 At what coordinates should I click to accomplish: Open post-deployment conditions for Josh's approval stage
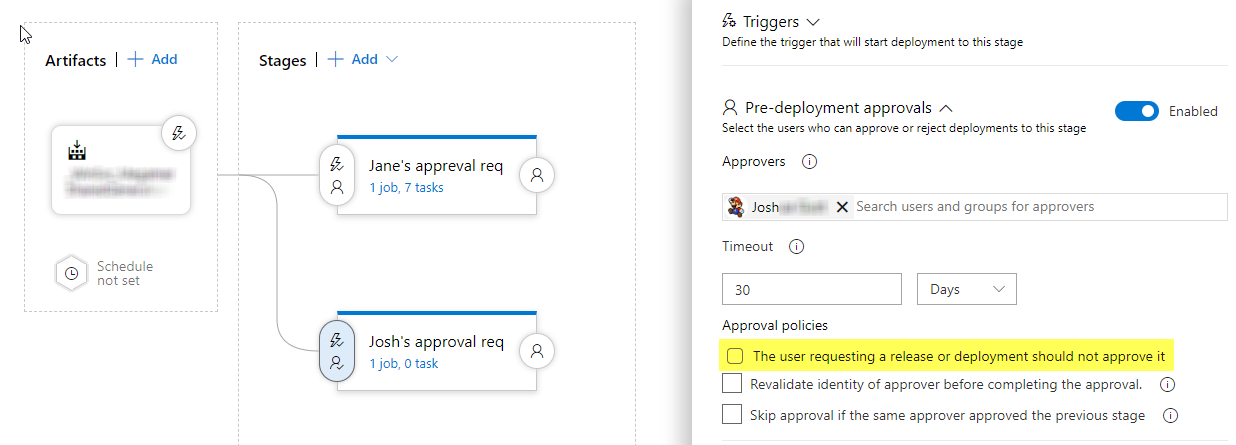point(537,351)
